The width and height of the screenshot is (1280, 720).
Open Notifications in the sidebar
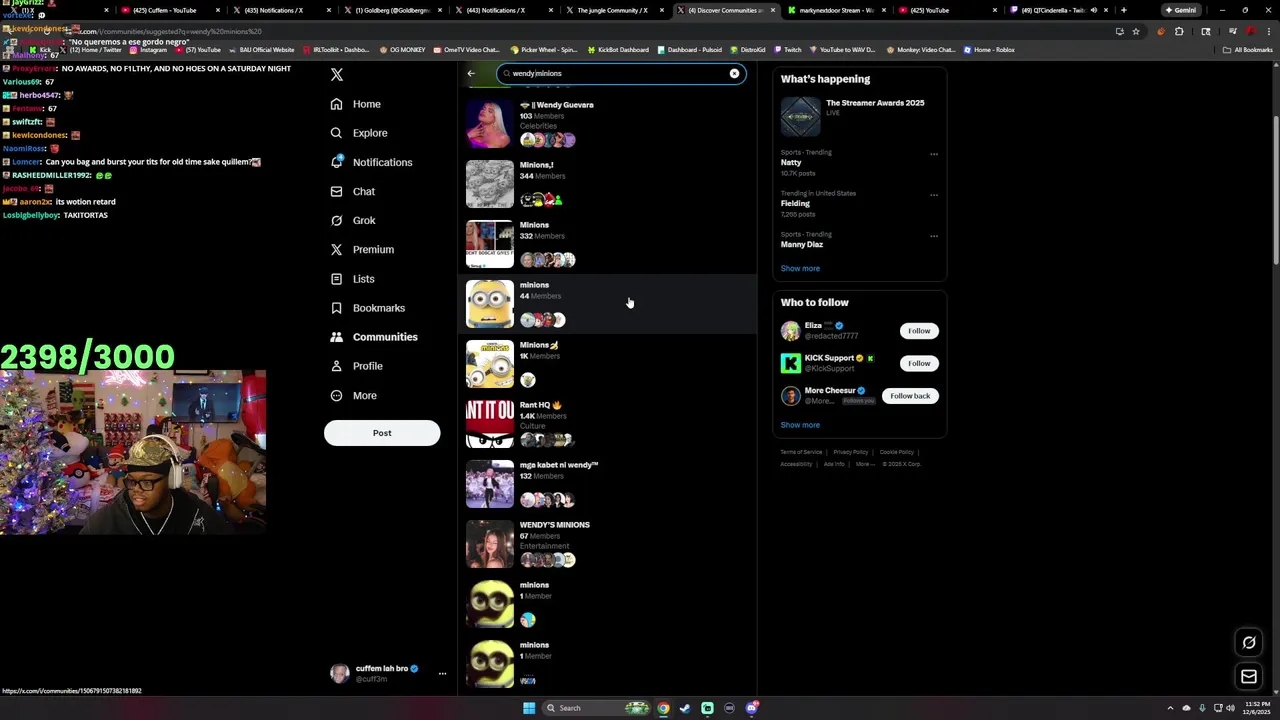[x=371, y=162]
